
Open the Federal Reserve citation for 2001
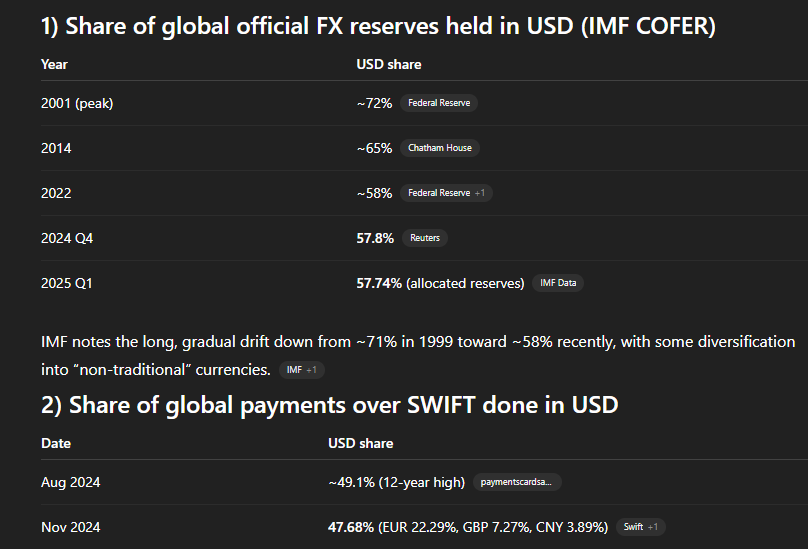pos(438,103)
